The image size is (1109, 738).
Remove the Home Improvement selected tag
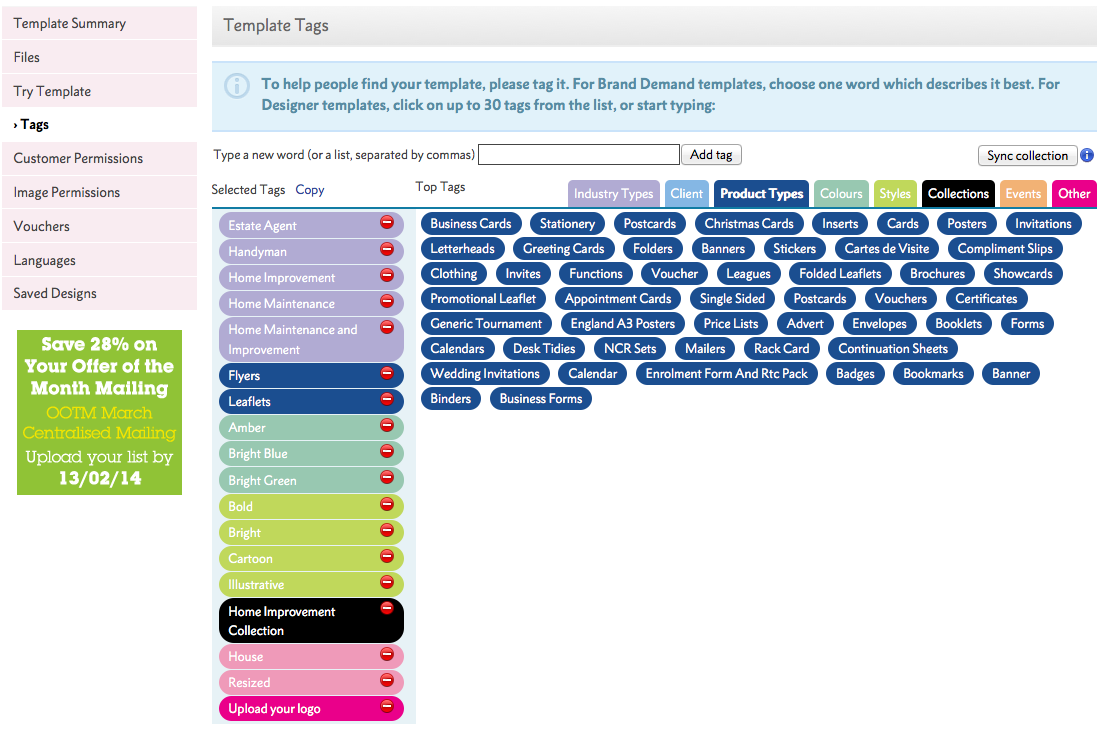tap(387, 275)
